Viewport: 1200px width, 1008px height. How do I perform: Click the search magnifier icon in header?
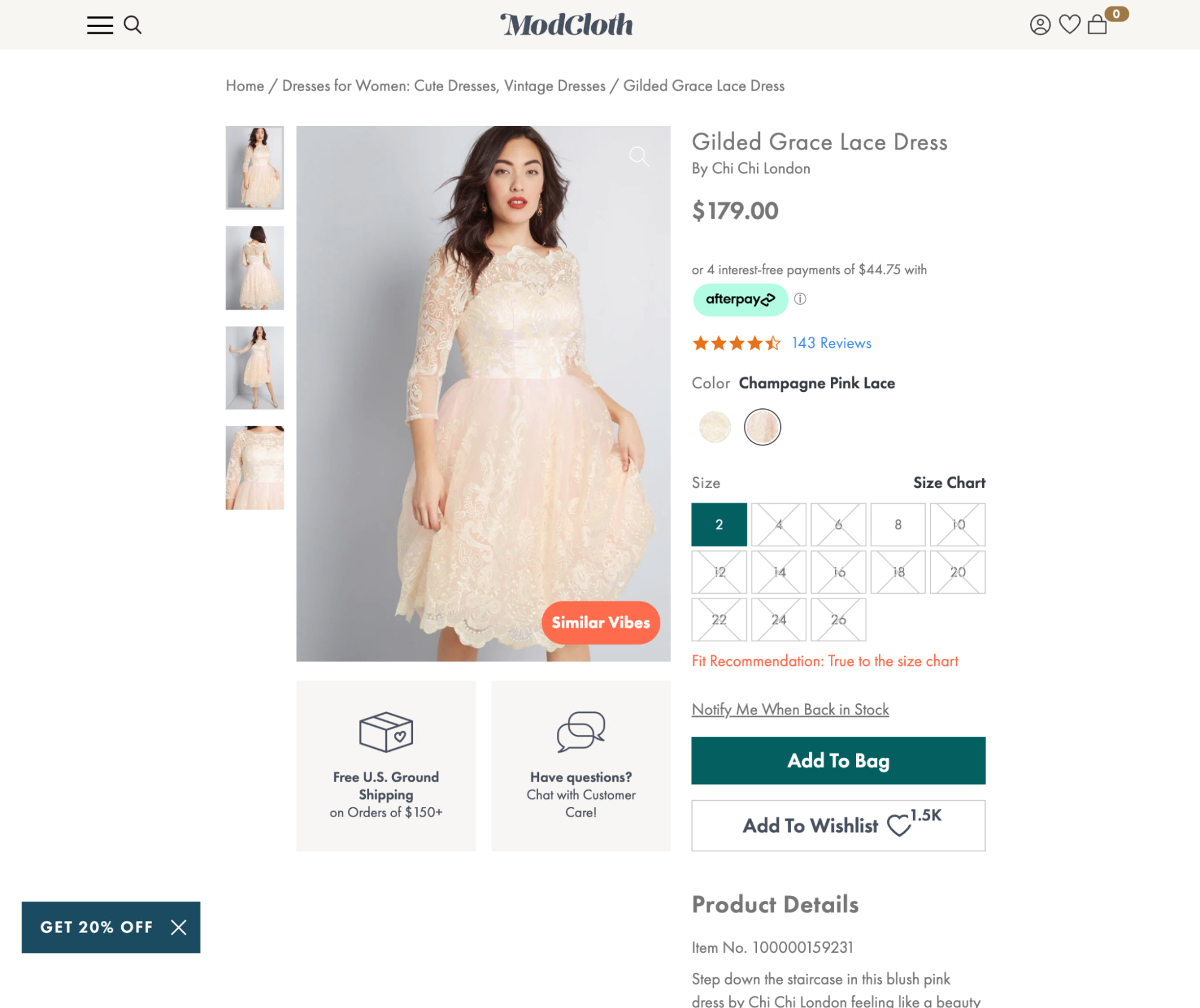133,25
